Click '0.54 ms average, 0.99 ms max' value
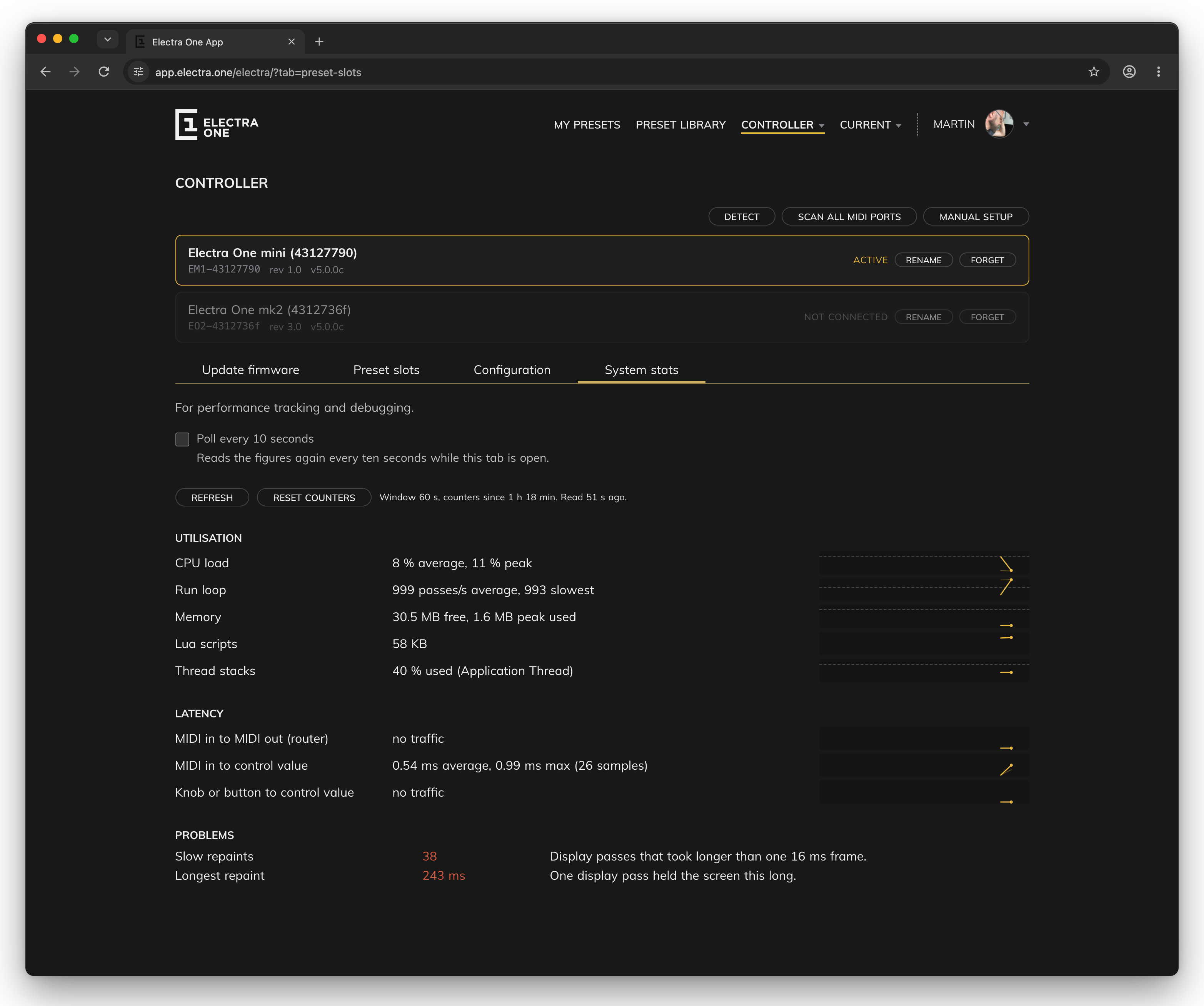This screenshot has width=1204, height=1006. [x=520, y=766]
